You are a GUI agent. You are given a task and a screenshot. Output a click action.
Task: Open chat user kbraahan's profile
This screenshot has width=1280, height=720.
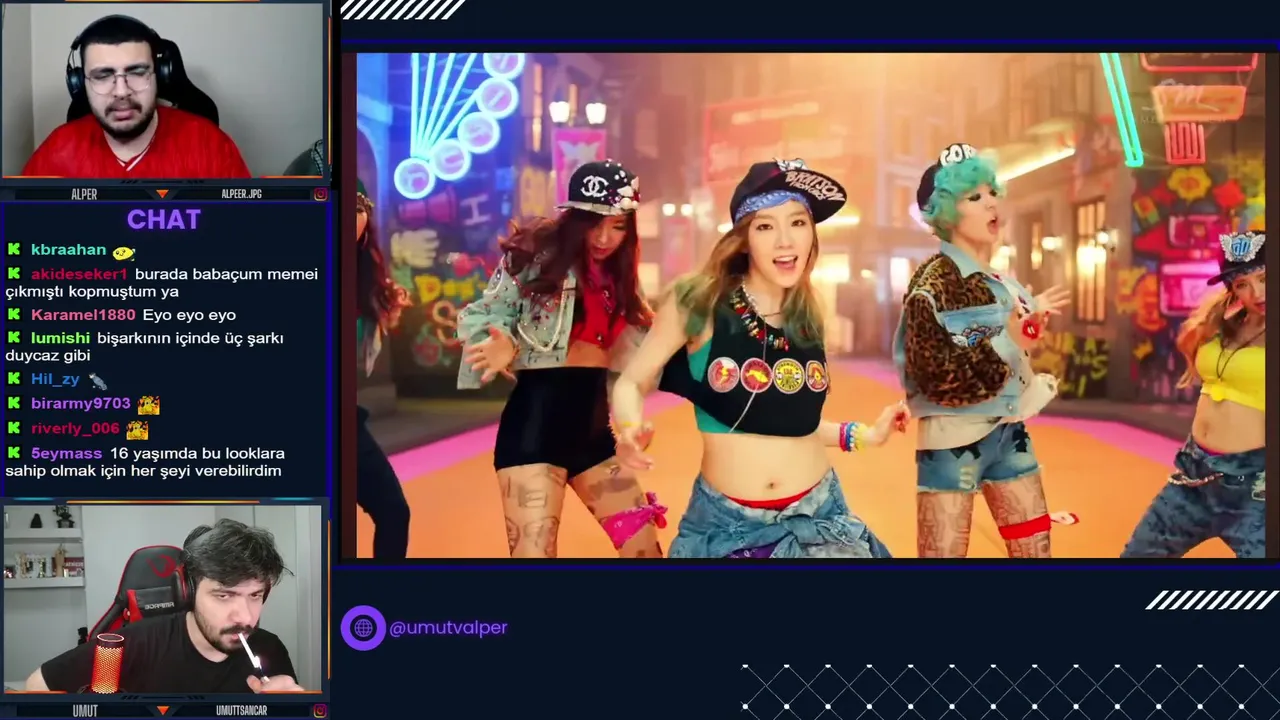pos(68,250)
